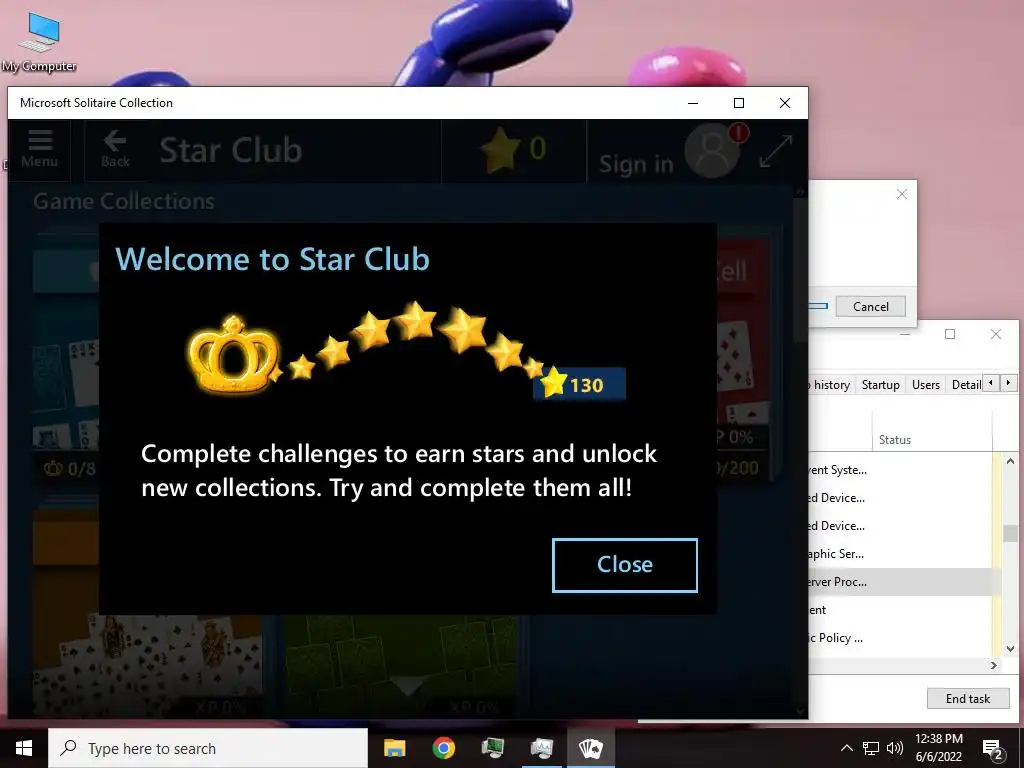Viewport: 1024px width, 768px height.
Task: Open the App history tab in Task Manager
Action: click(830, 385)
